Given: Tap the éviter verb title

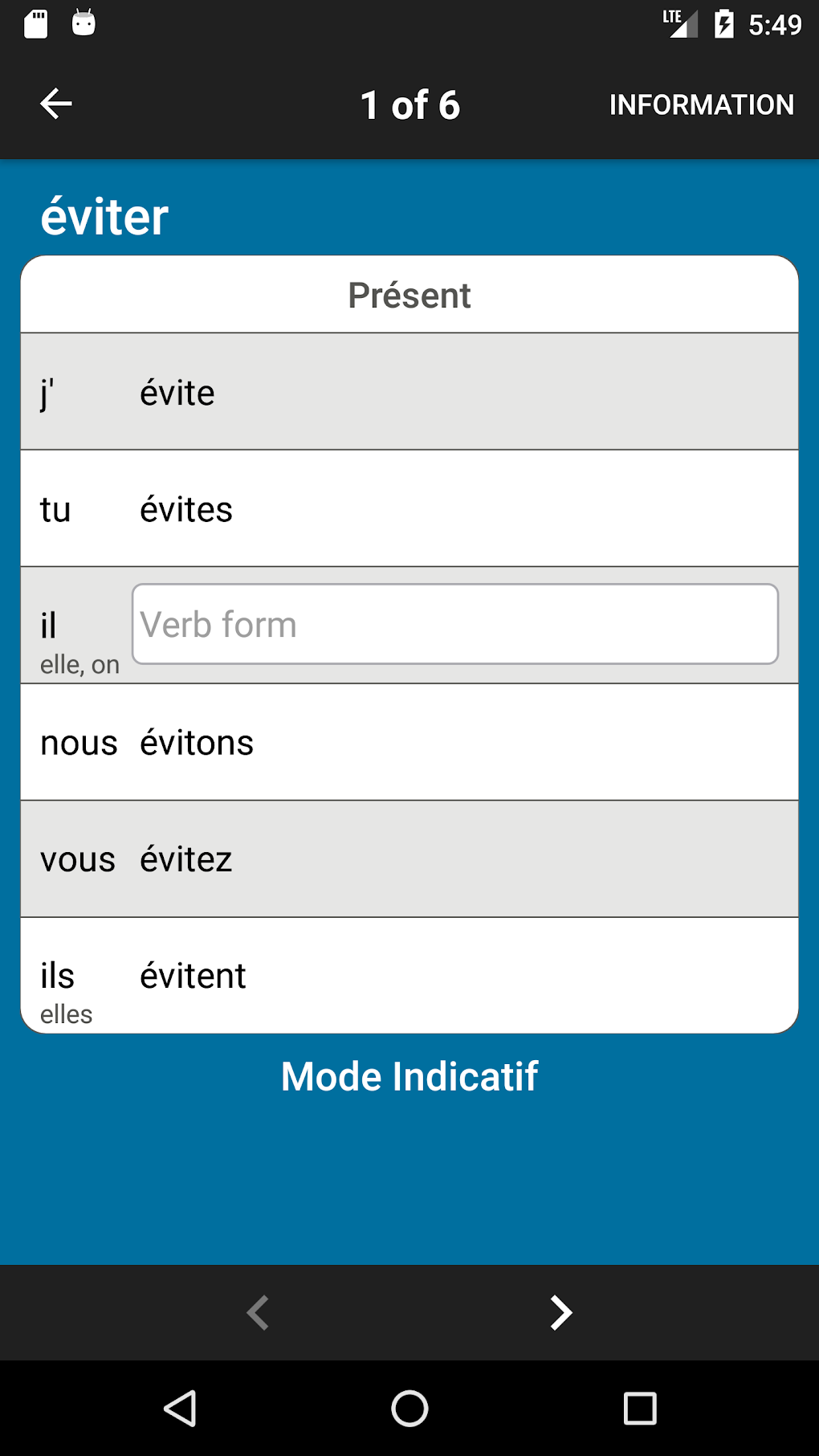Looking at the screenshot, I should pyautogui.click(x=104, y=217).
